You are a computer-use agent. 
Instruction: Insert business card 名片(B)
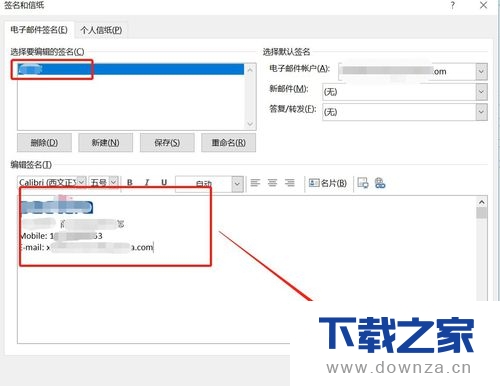pyautogui.click(x=328, y=183)
